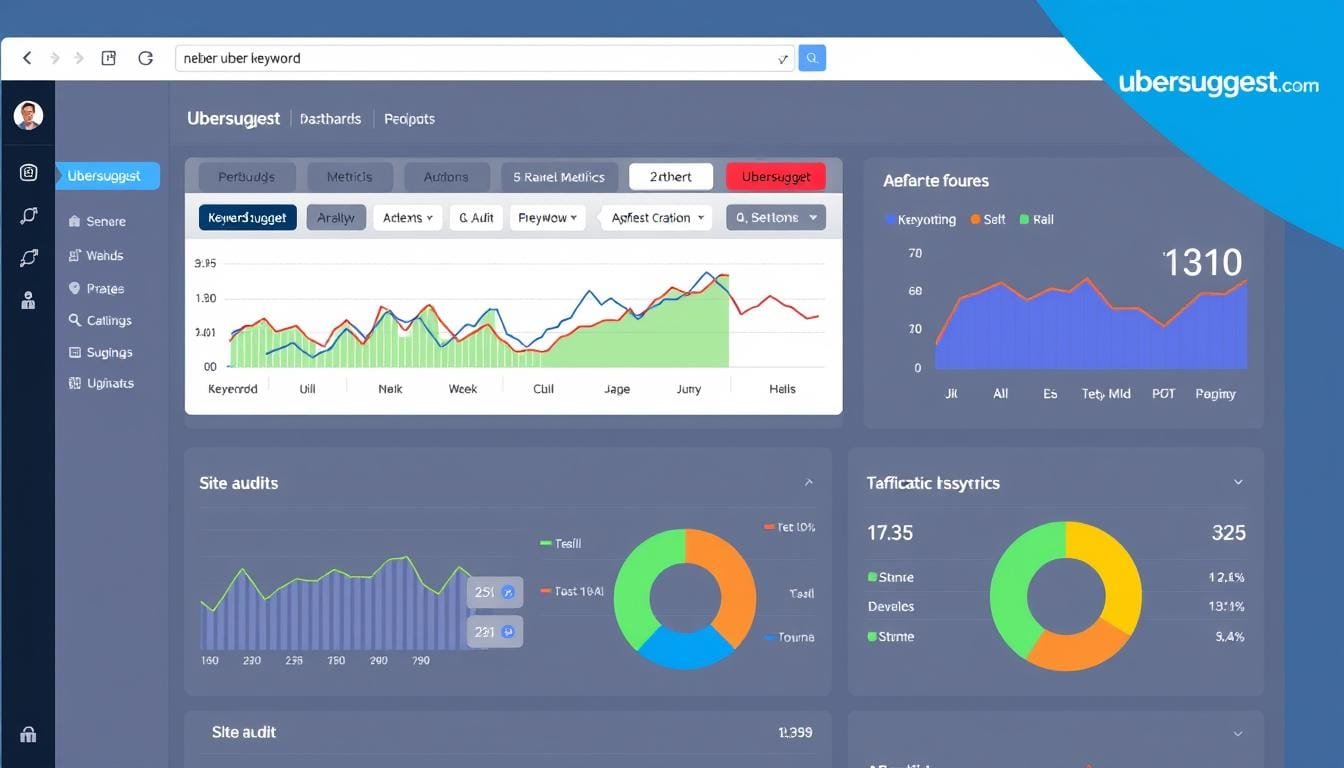Screen dimensions: 1344x768
Task: Open the Aclems dropdown
Action: tap(408, 218)
